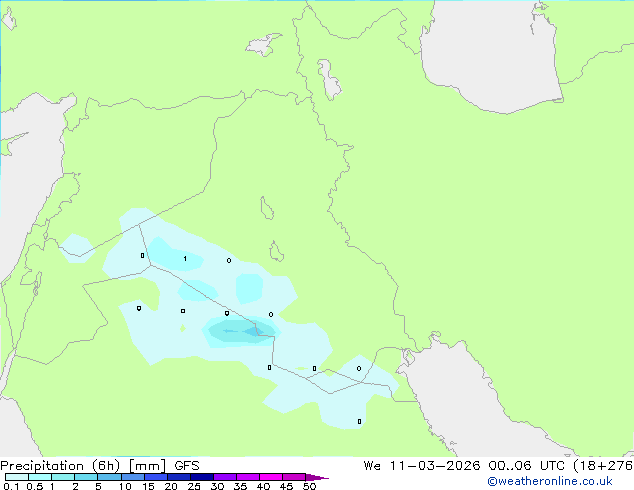Click the '40' legend scale label
This screenshot has height=490, width=634.
(x=263, y=486)
